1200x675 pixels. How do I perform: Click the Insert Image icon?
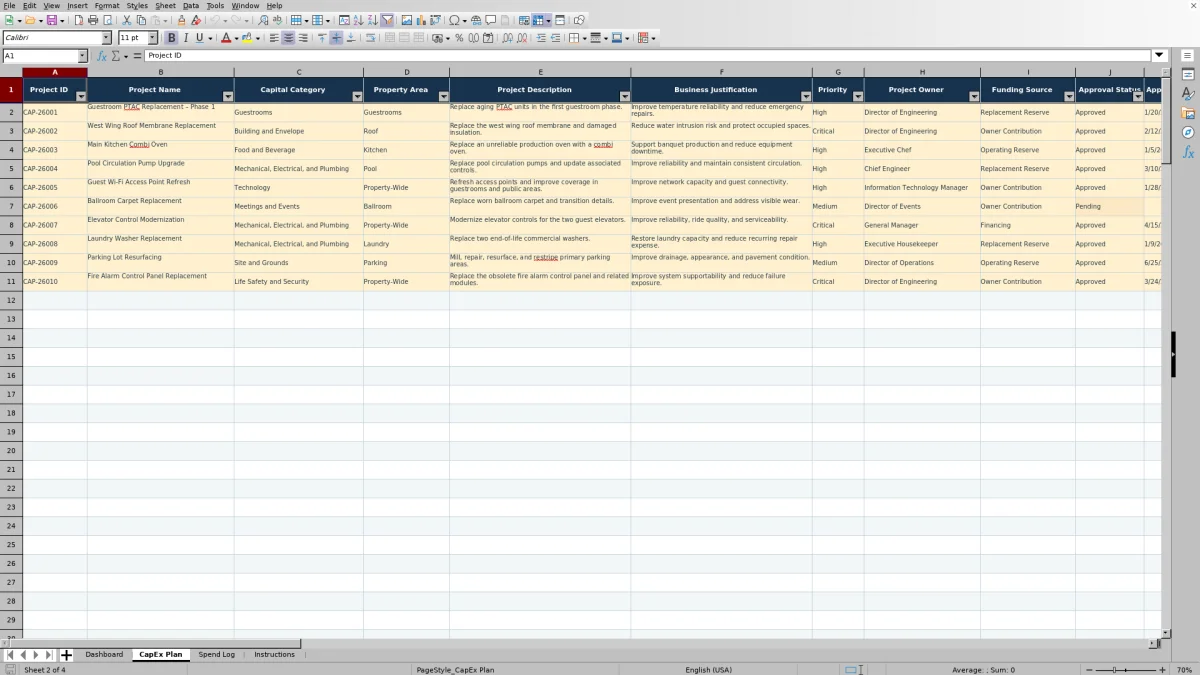pyautogui.click(x=406, y=20)
